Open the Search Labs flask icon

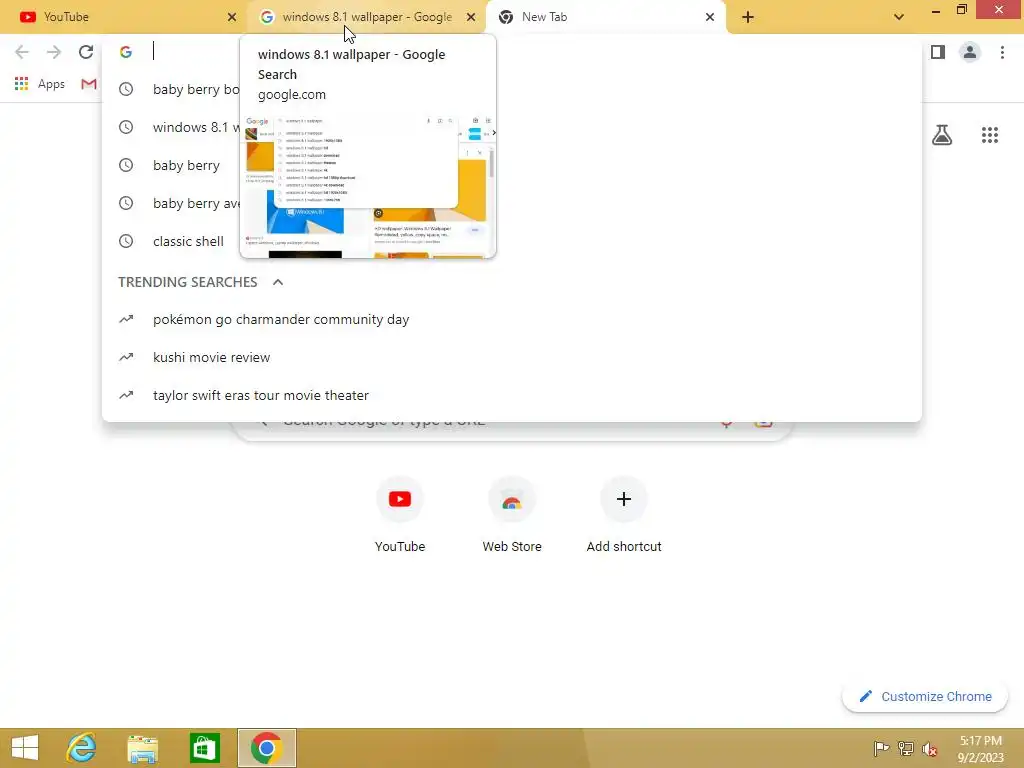click(x=942, y=135)
